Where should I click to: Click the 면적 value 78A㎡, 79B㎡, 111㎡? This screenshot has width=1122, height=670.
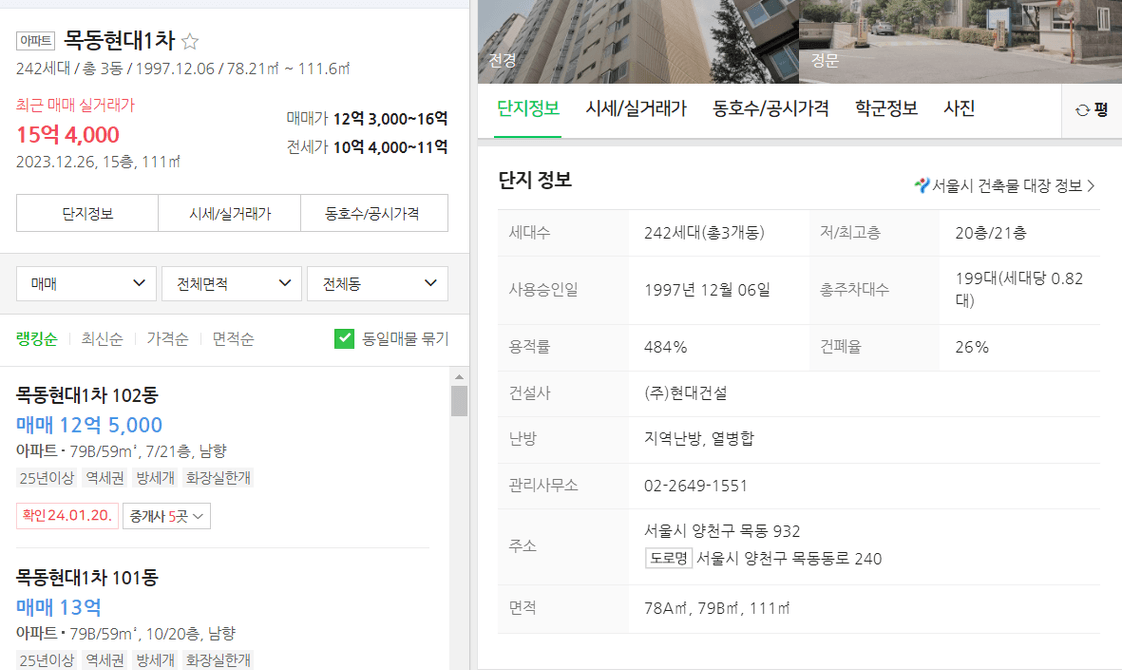717,608
